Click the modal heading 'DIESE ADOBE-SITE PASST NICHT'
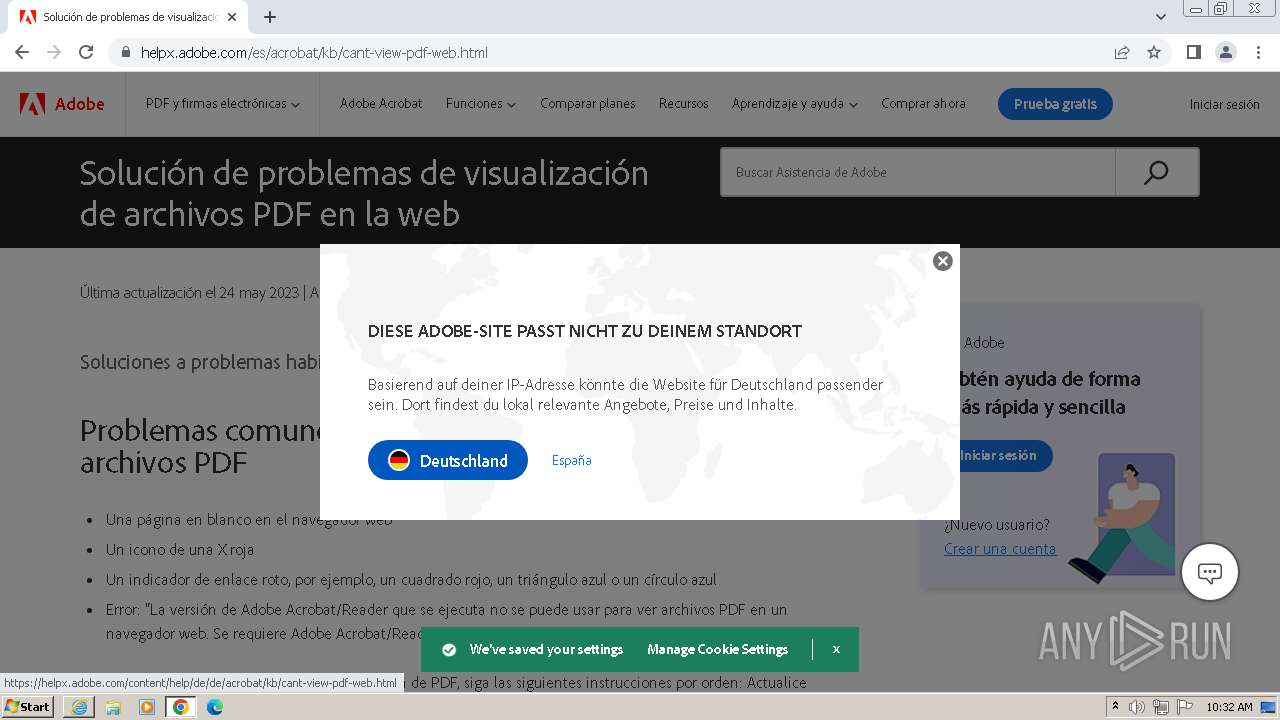This screenshot has width=1280, height=720. click(x=585, y=331)
